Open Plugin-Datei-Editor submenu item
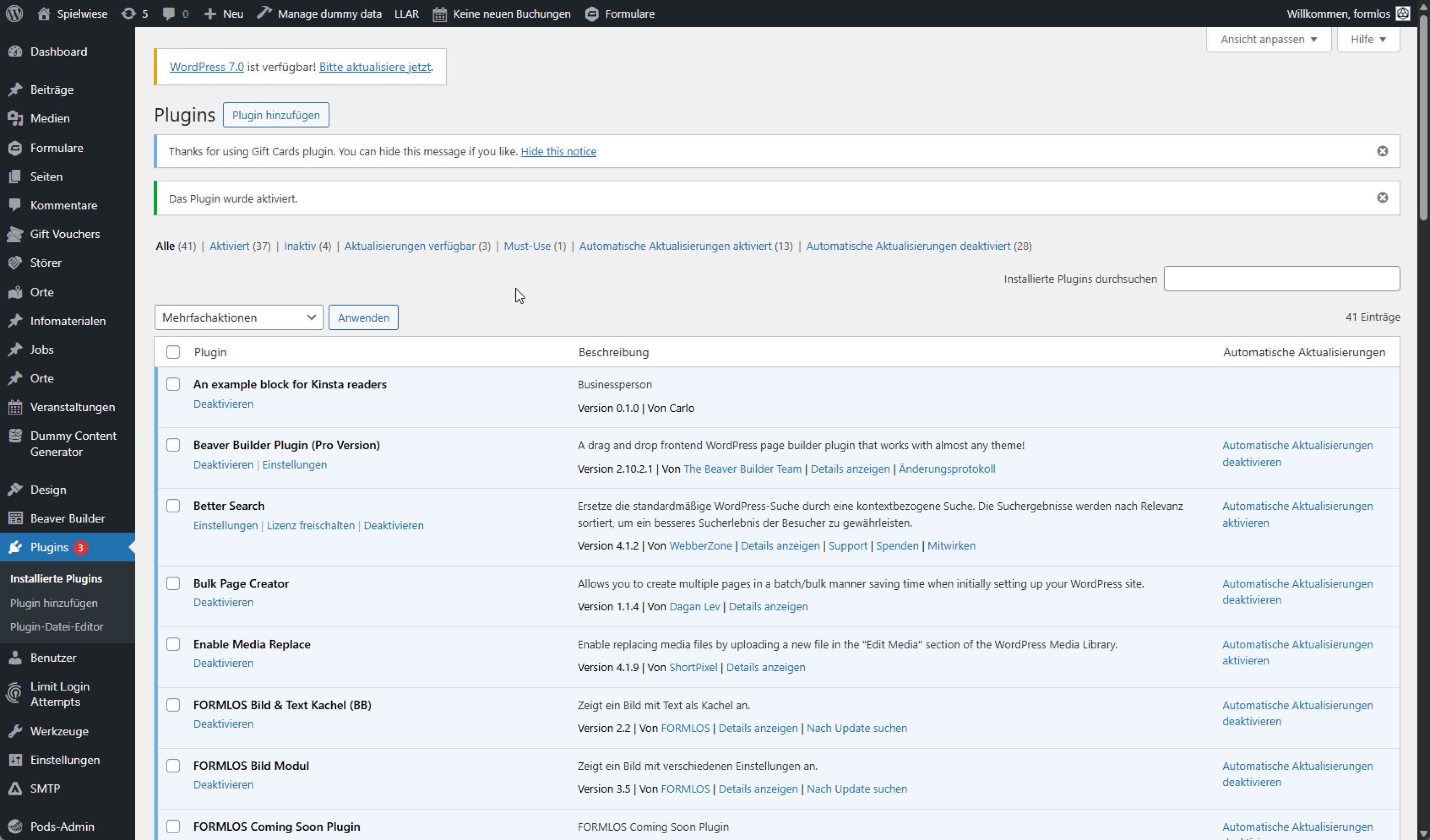This screenshot has width=1430, height=840. pos(57,626)
